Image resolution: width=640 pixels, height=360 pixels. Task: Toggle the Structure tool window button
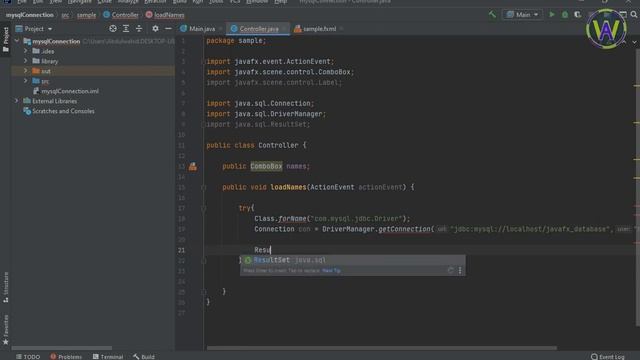(6, 287)
